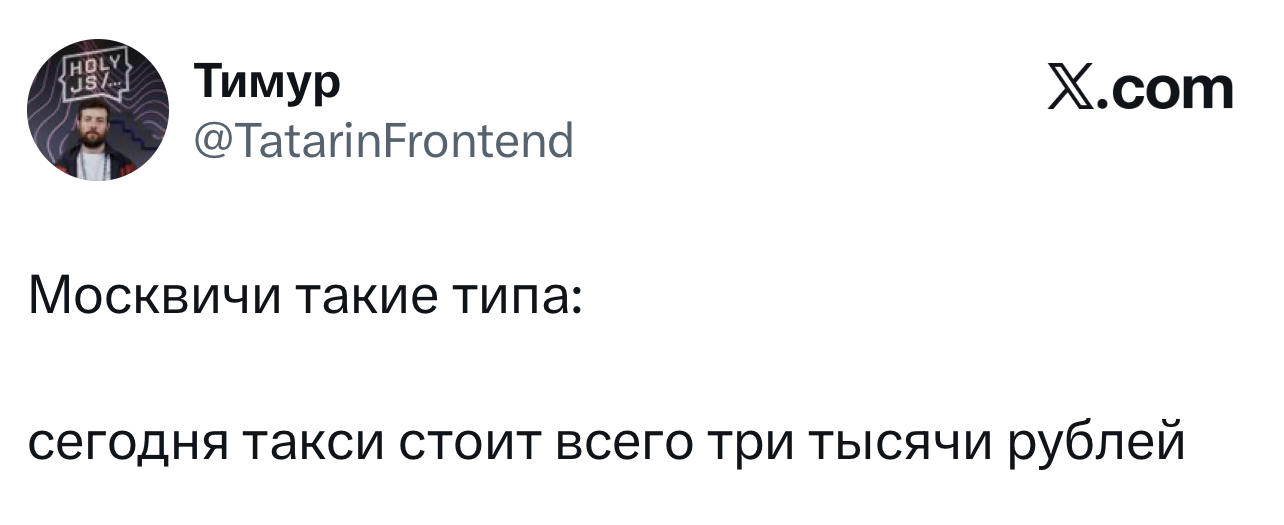Screen dimensions: 1284x525
Task: Select the word "такси"
Action: pos(321,442)
